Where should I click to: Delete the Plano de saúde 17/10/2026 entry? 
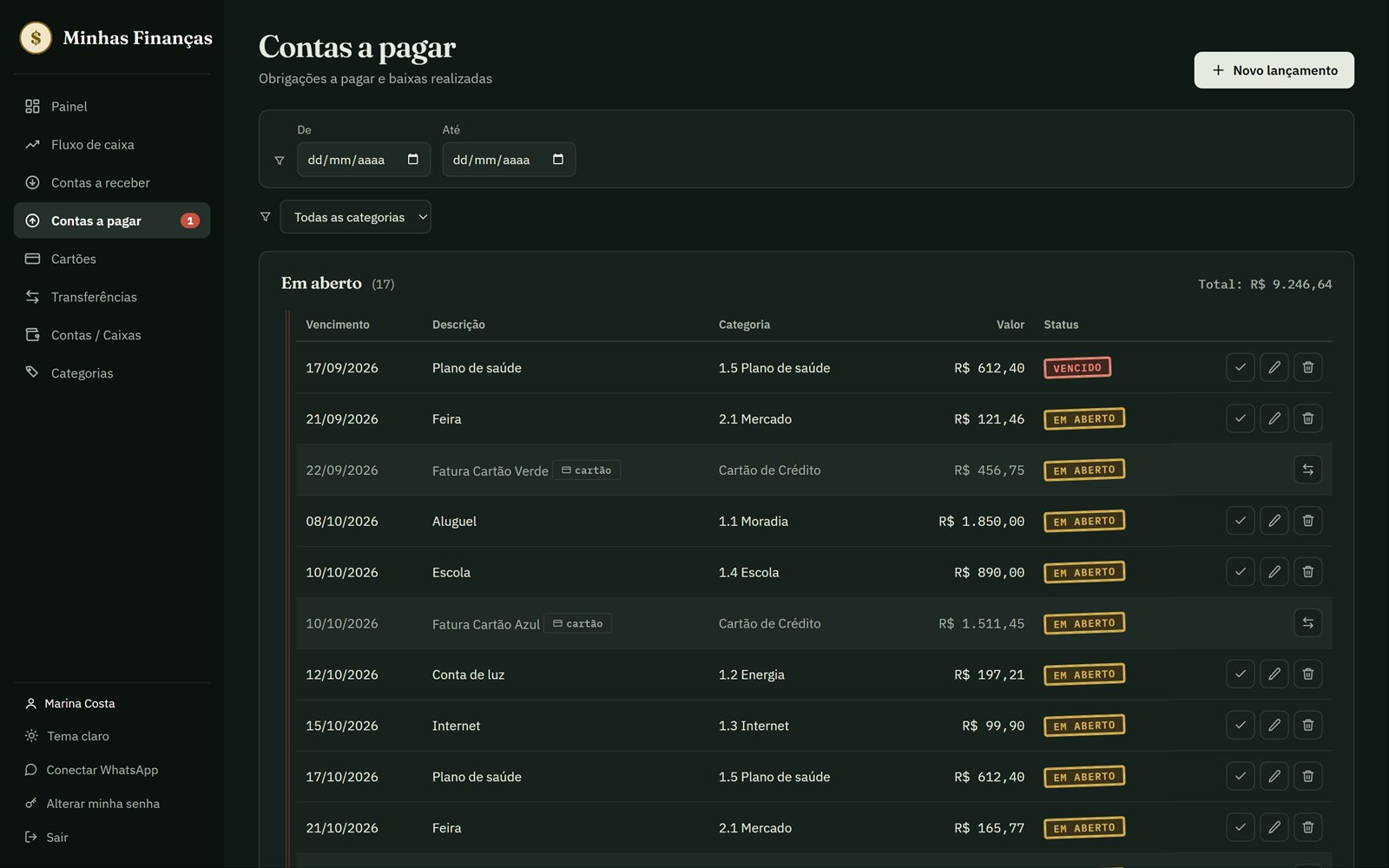[x=1307, y=777]
